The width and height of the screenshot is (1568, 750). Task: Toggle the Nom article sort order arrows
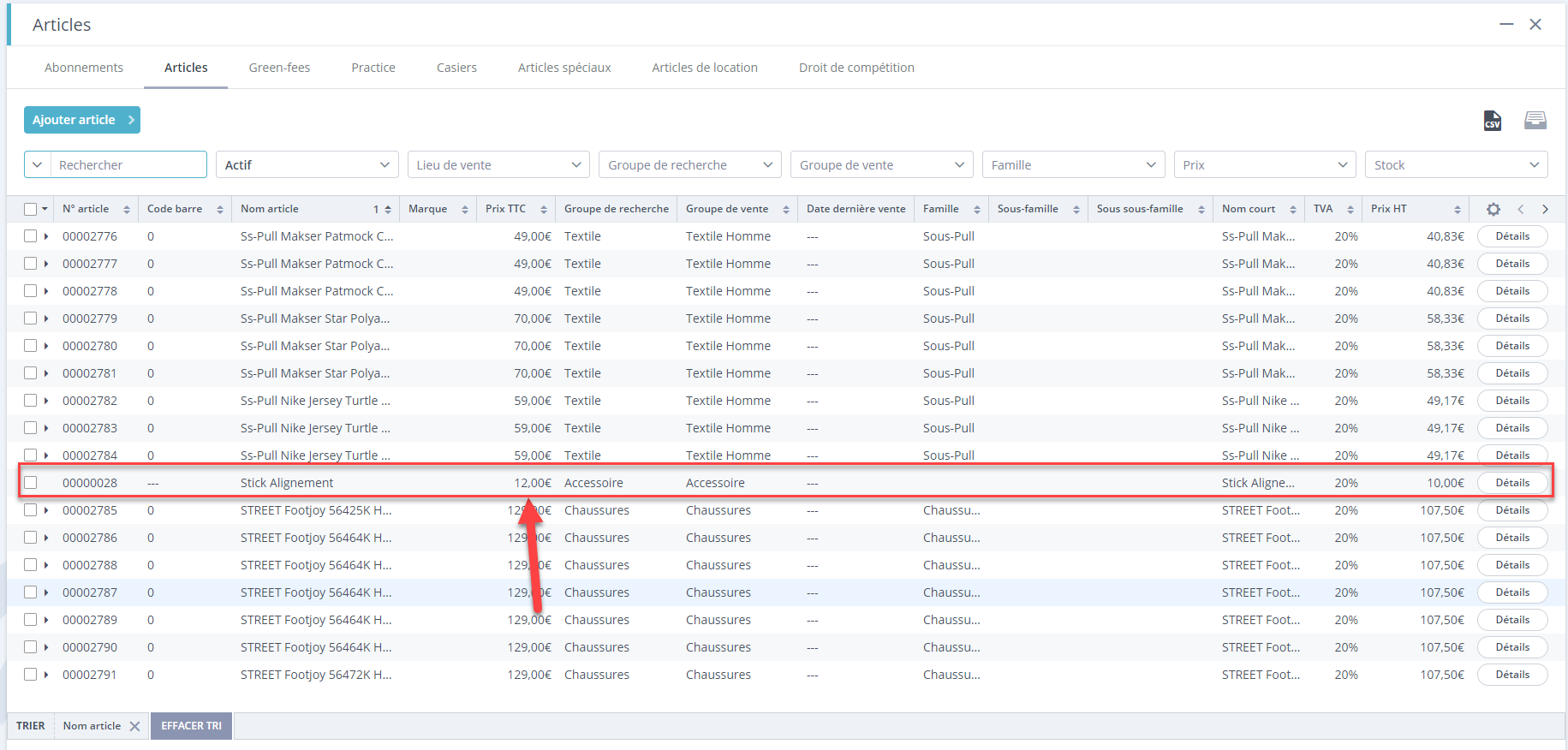(388, 210)
